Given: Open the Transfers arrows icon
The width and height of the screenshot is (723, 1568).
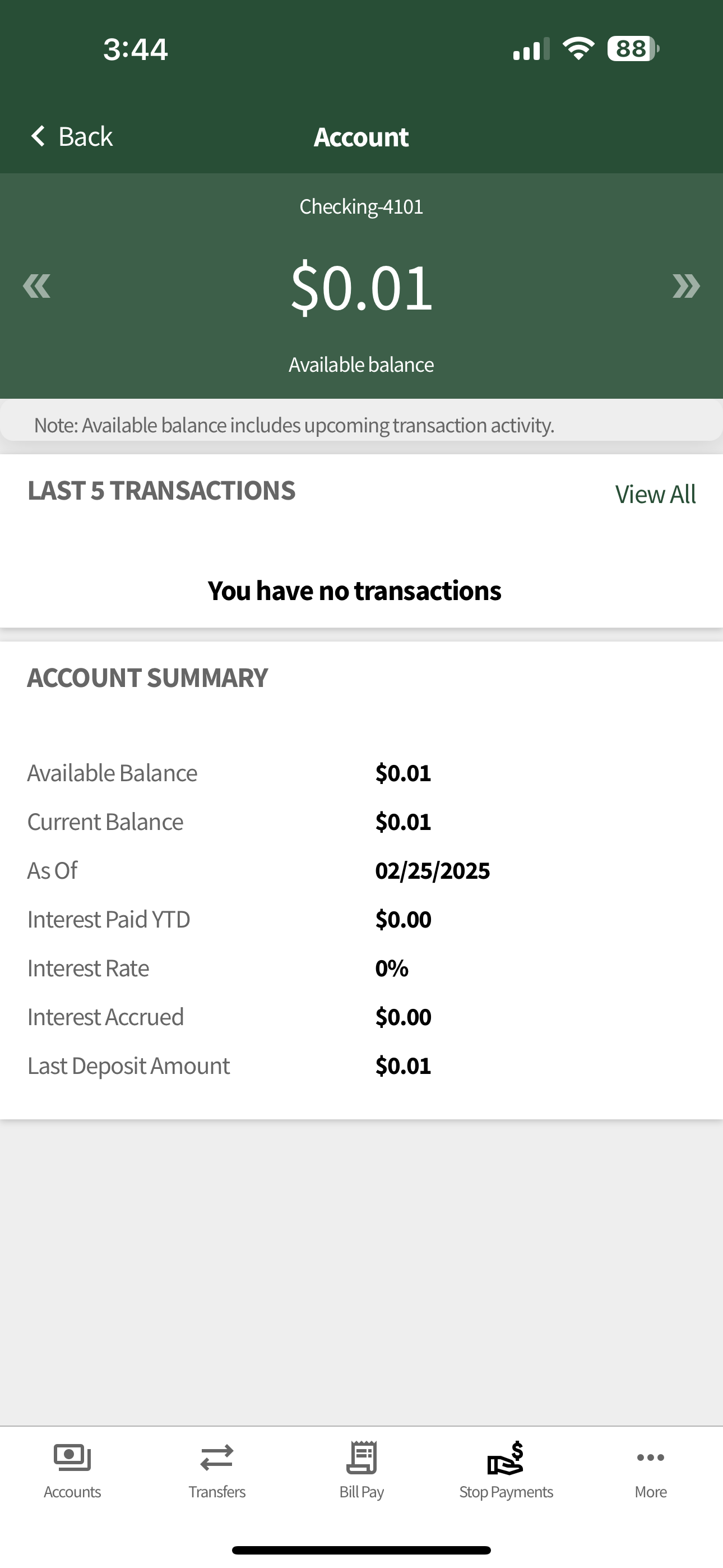Looking at the screenshot, I should point(217,1458).
